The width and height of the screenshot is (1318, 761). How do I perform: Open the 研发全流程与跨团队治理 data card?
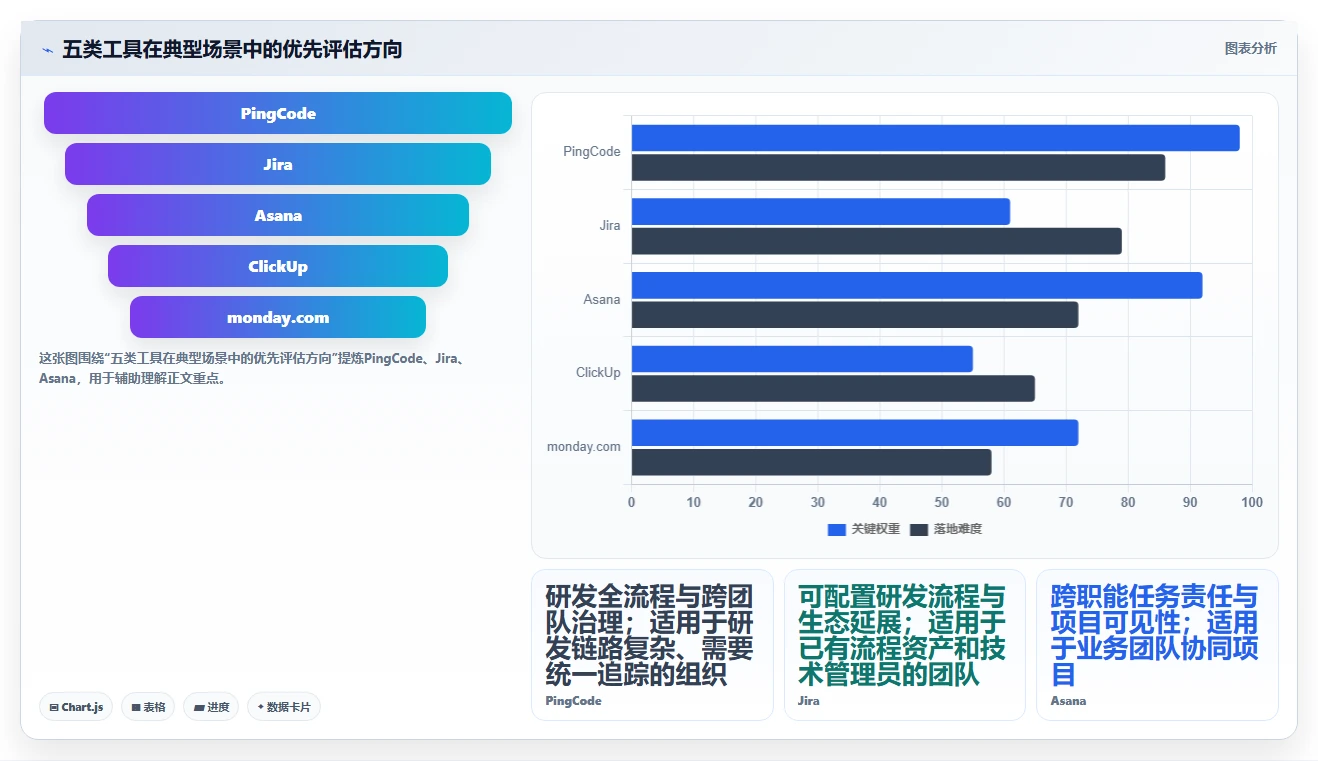point(652,645)
